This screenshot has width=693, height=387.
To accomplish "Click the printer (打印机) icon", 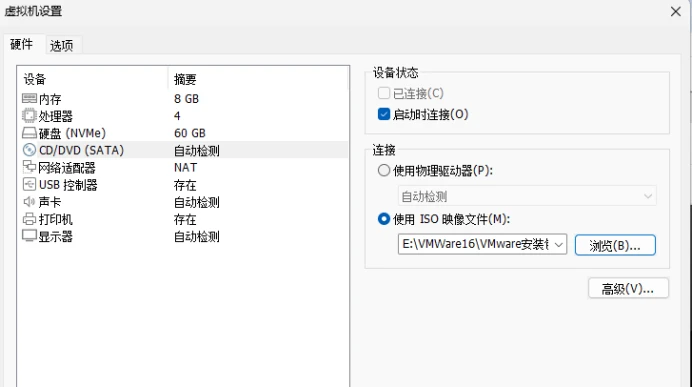I will [x=29, y=219].
